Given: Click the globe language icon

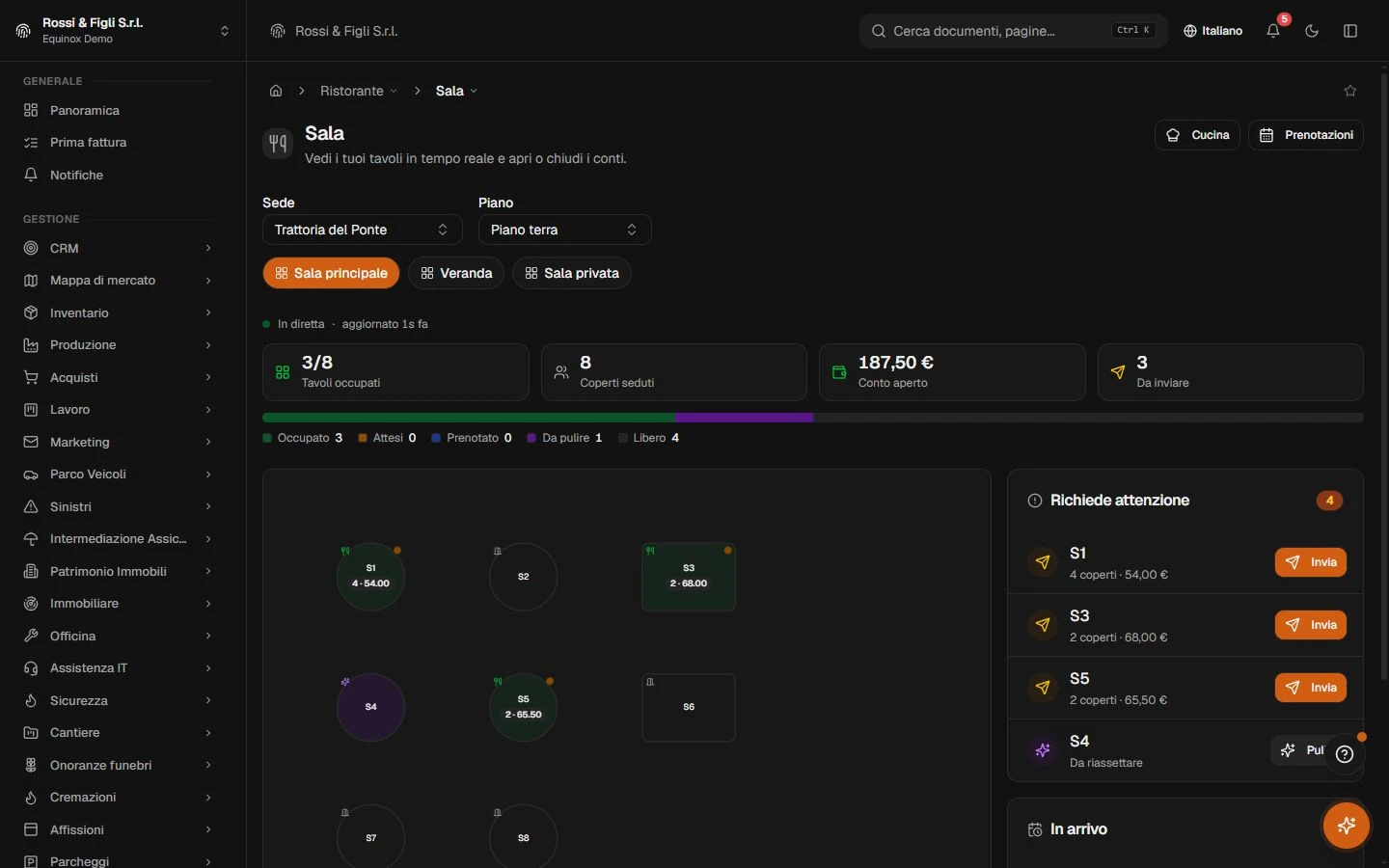Looking at the screenshot, I should [1190, 31].
